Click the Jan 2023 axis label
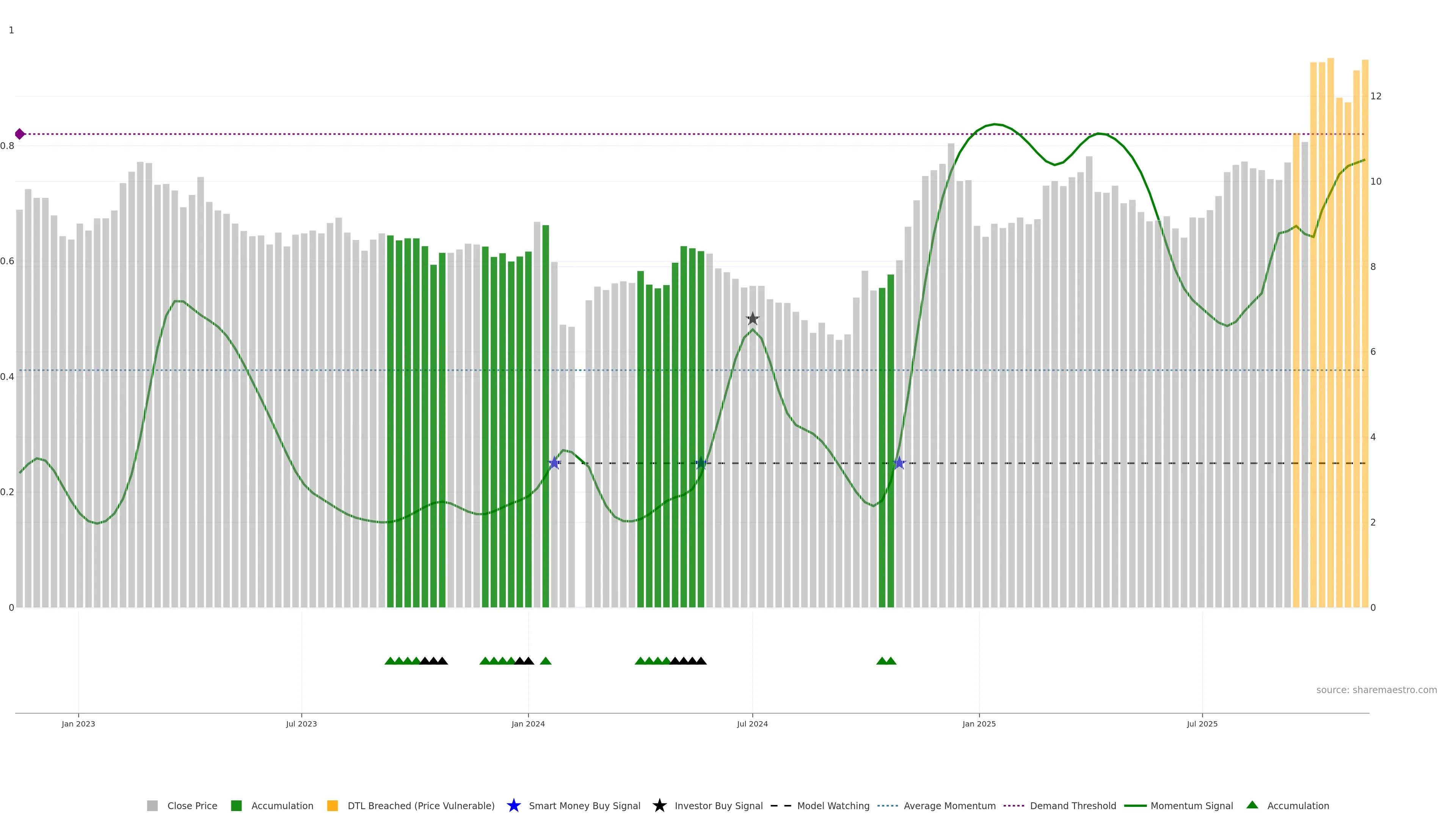The height and width of the screenshot is (819, 1456). tap(78, 723)
